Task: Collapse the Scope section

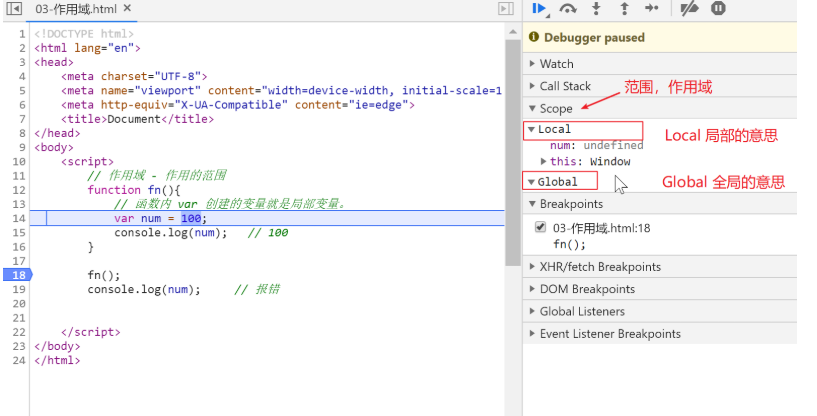Action: tap(660, 108)
